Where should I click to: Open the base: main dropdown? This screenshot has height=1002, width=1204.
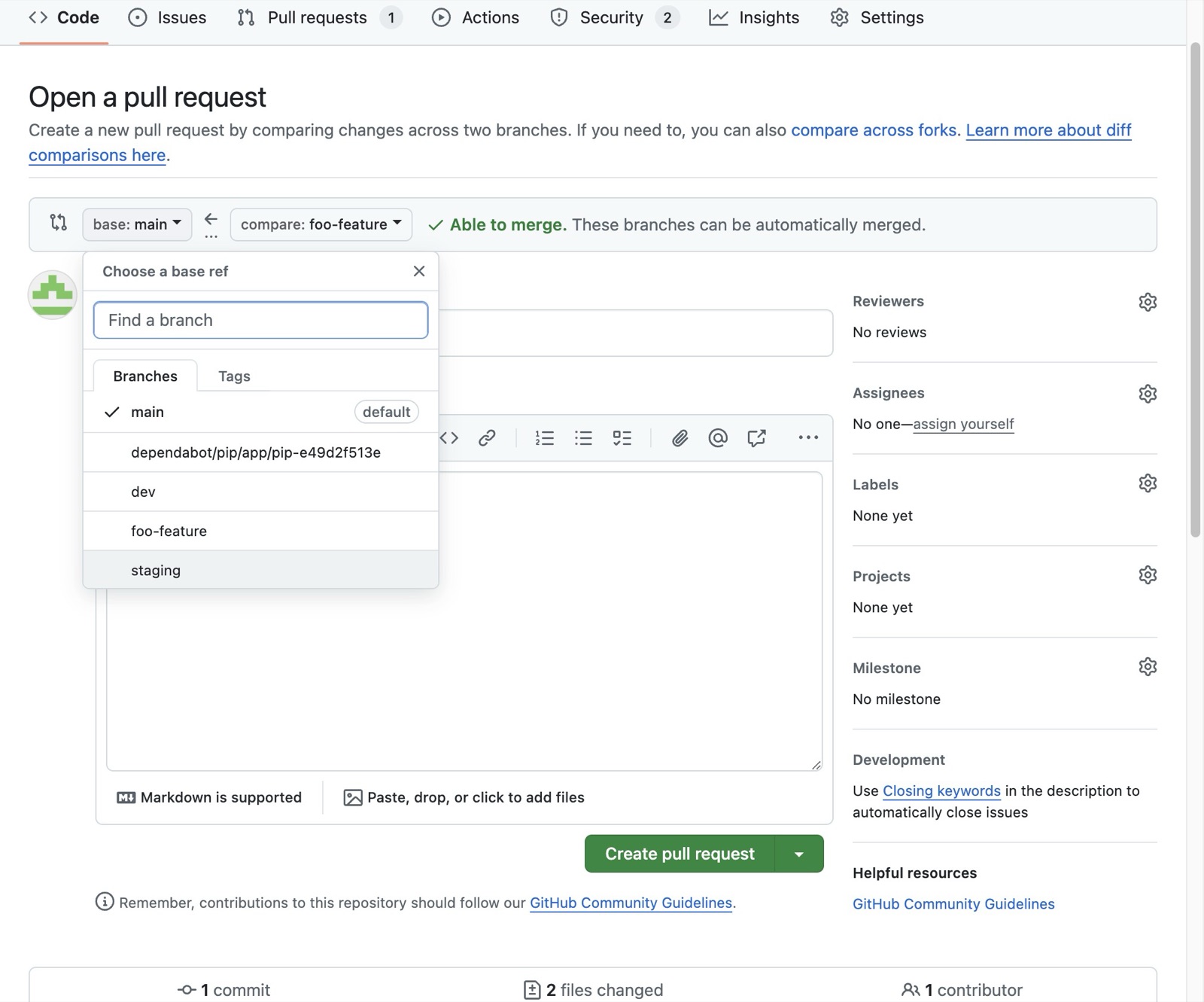pos(137,224)
